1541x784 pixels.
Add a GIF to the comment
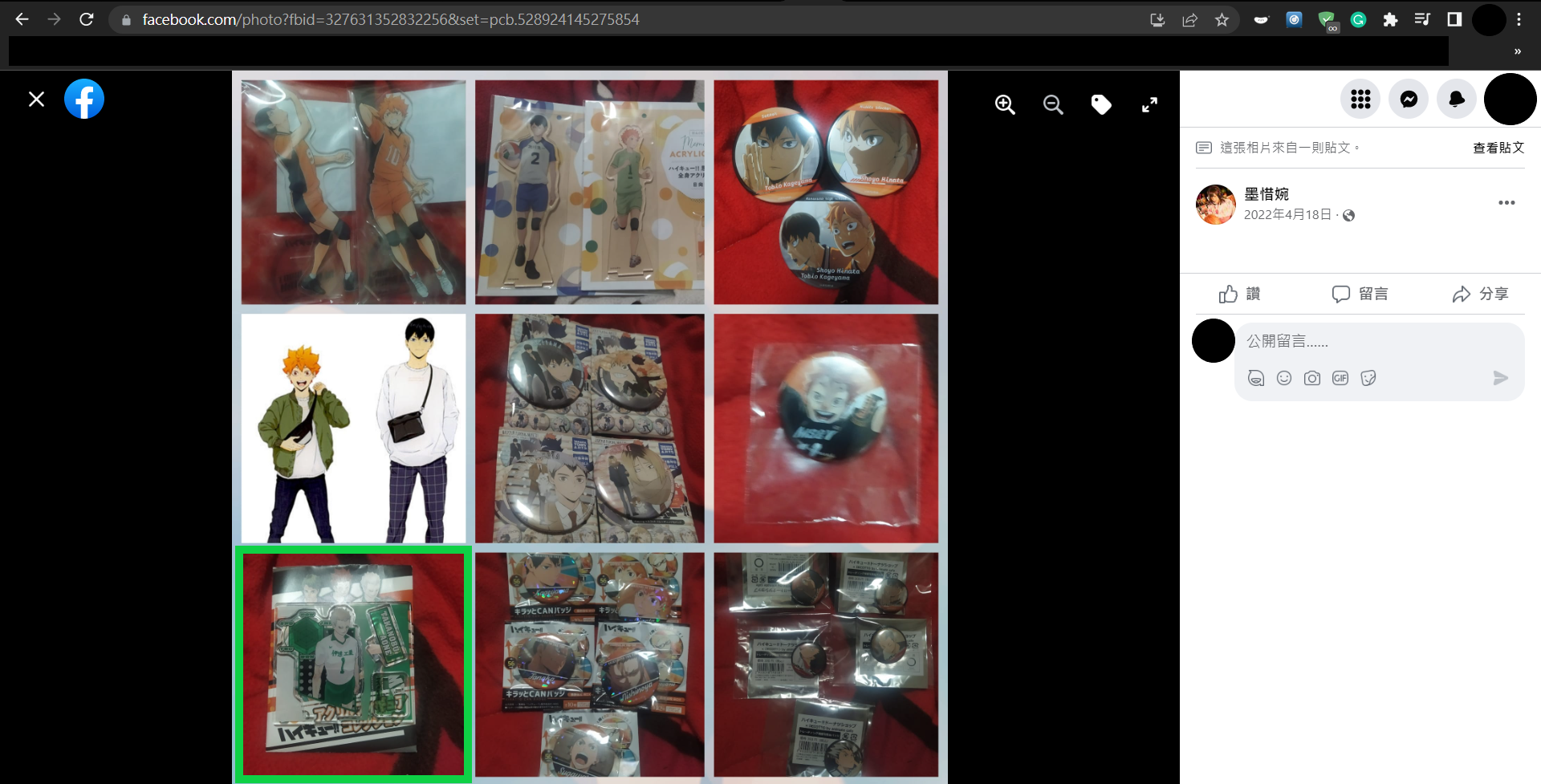pos(1340,378)
